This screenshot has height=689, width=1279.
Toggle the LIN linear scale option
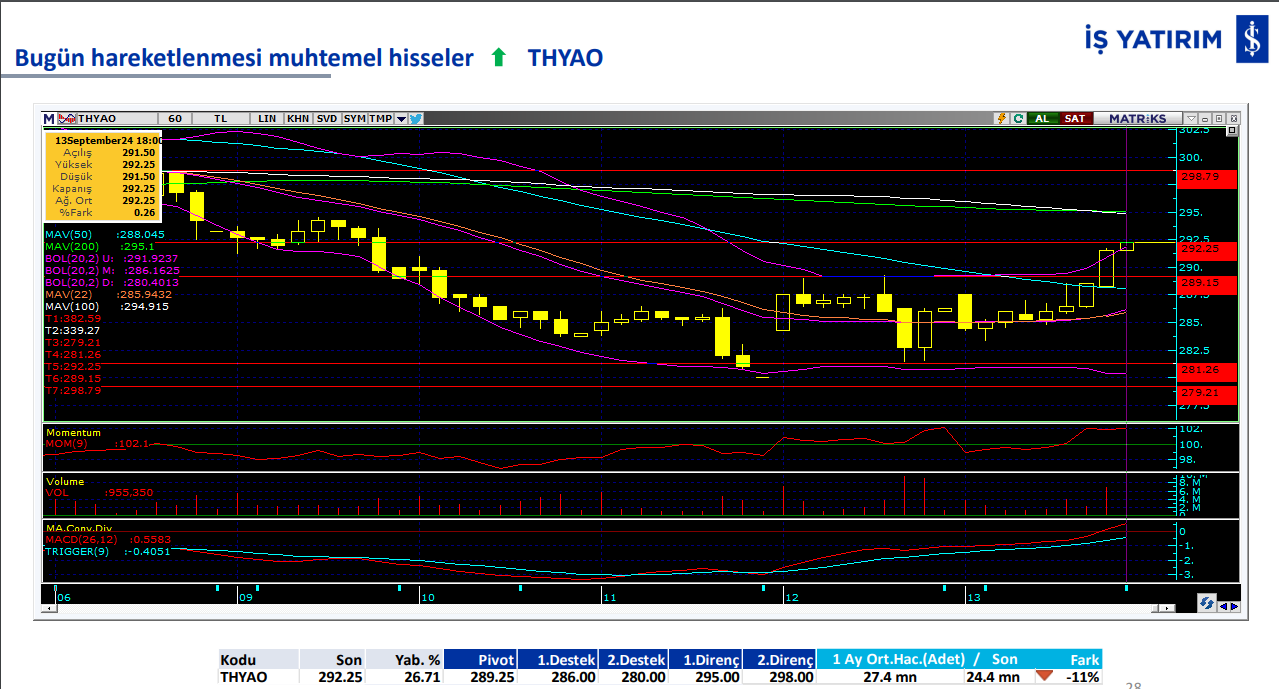tap(266, 118)
